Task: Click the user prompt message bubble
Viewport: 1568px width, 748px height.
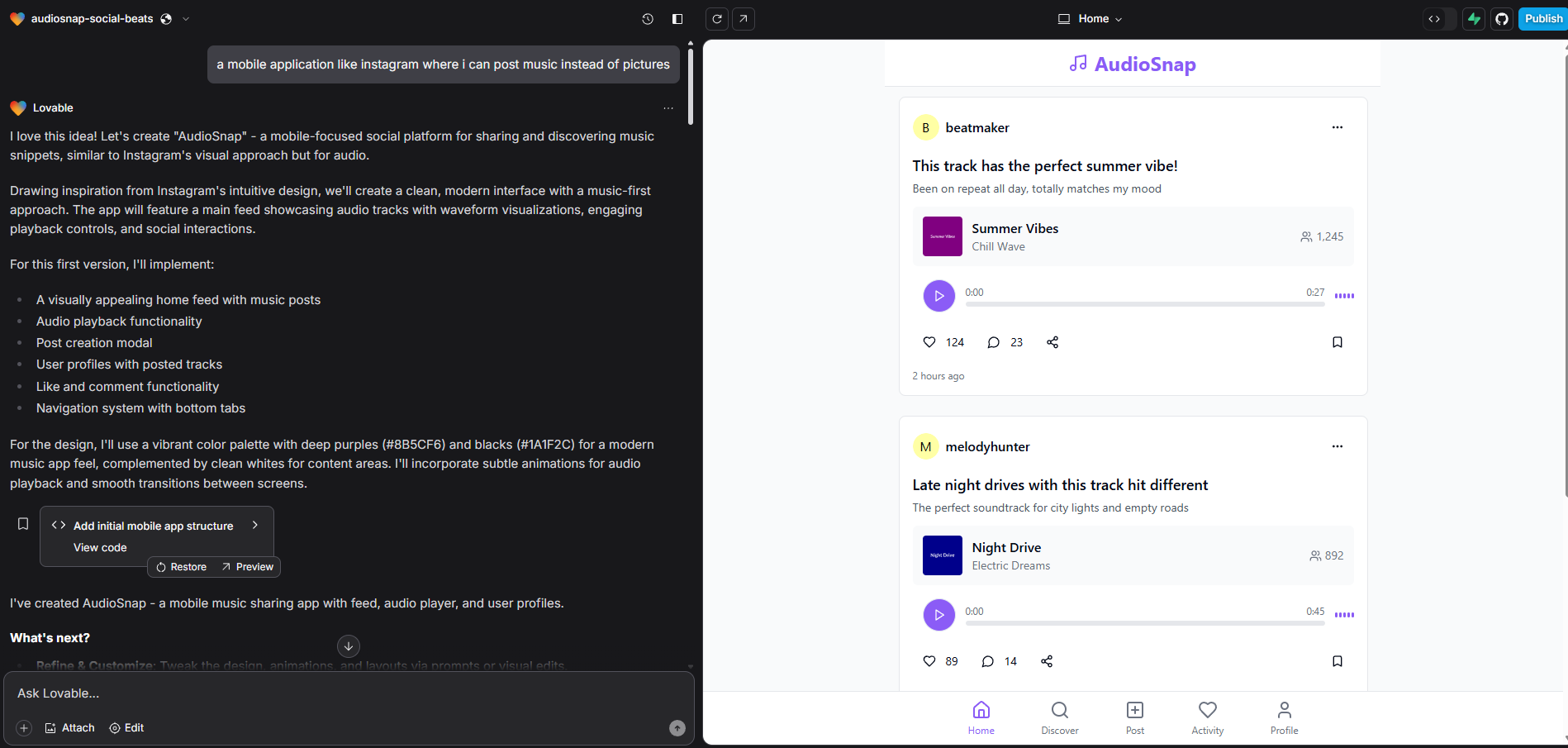Action: coord(444,64)
